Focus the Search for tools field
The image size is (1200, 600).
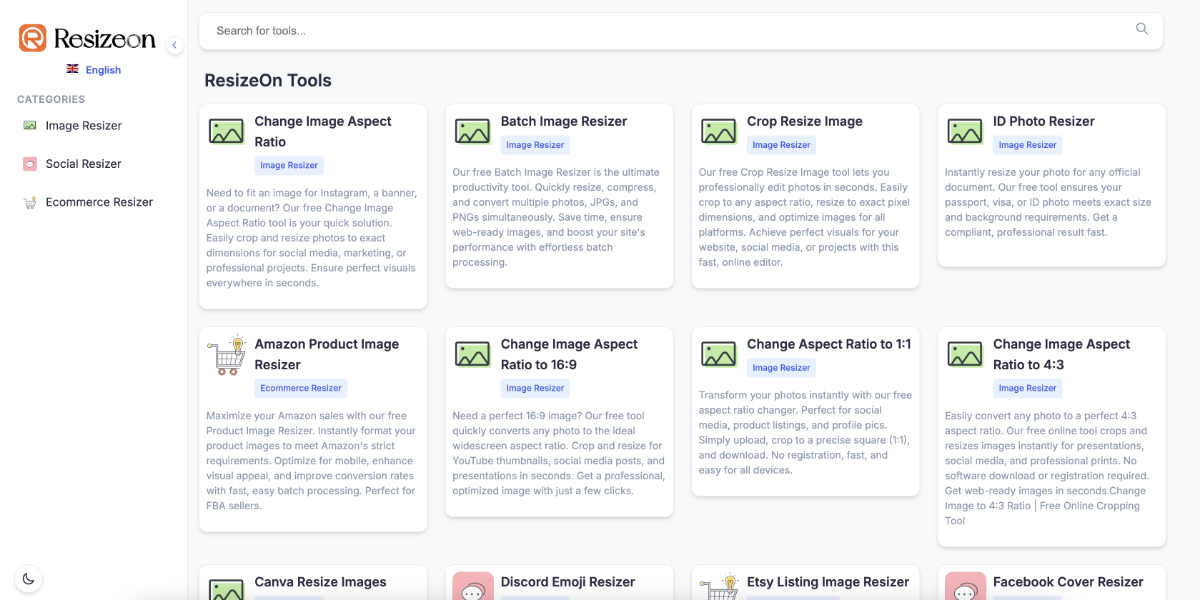point(681,30)
